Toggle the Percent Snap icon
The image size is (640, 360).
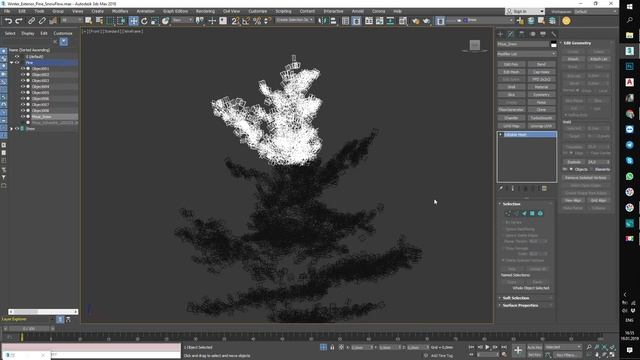pos(257,21)
